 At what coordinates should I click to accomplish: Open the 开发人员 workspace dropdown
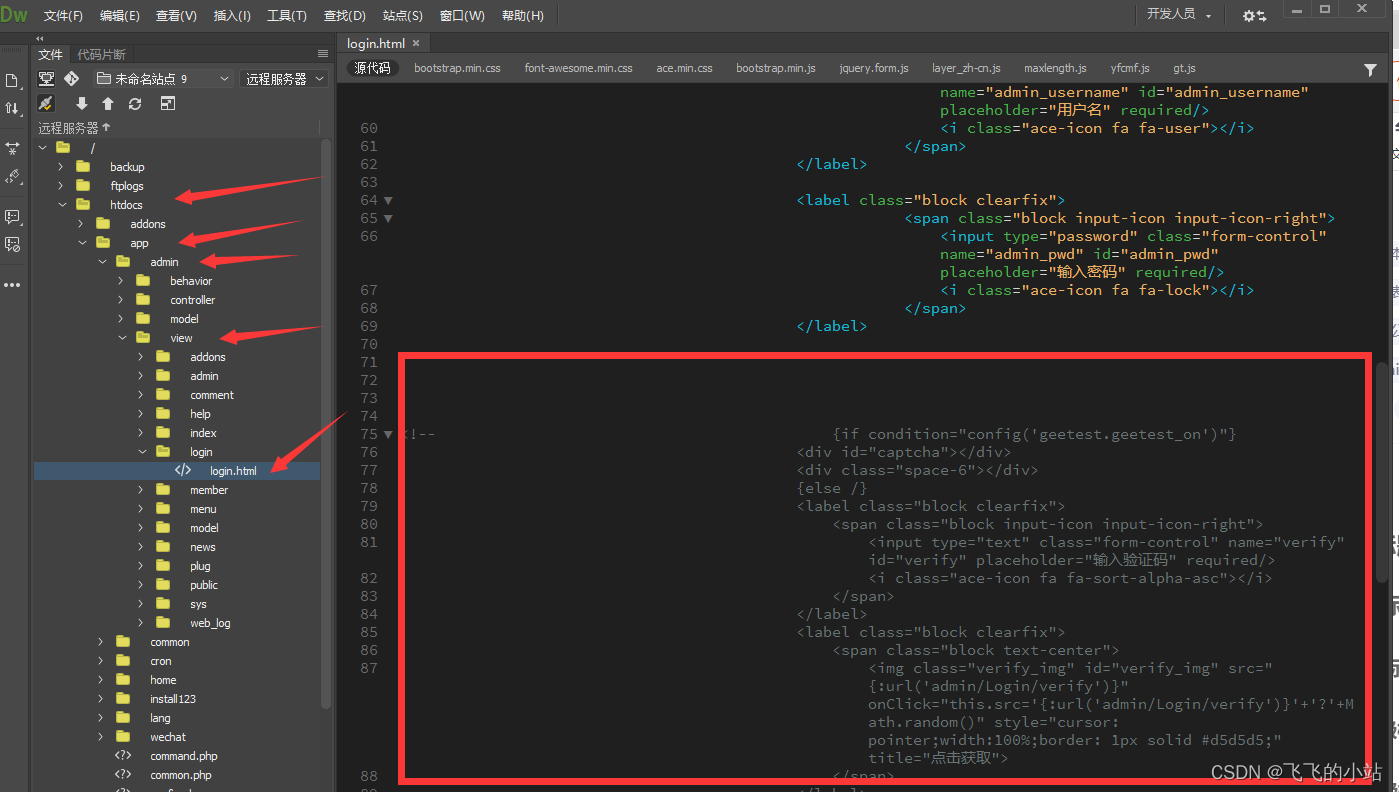[x=1179, y=14]
